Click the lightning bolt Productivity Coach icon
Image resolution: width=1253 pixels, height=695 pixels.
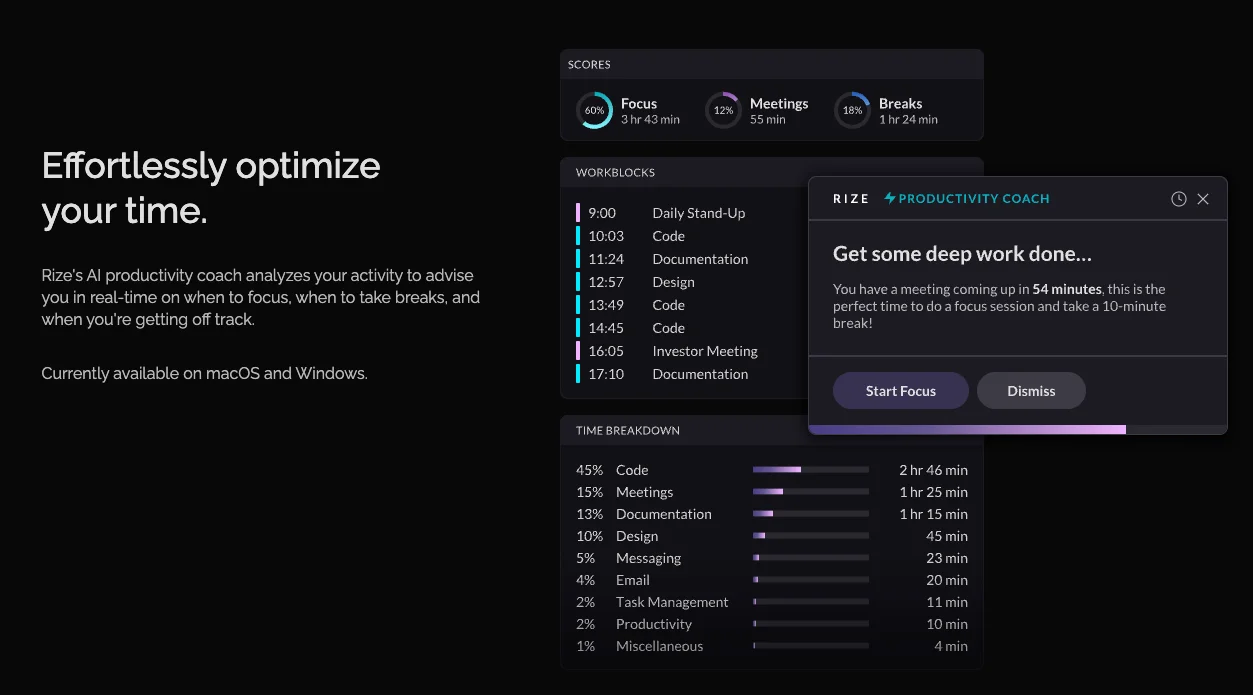(x=888, y=198)
